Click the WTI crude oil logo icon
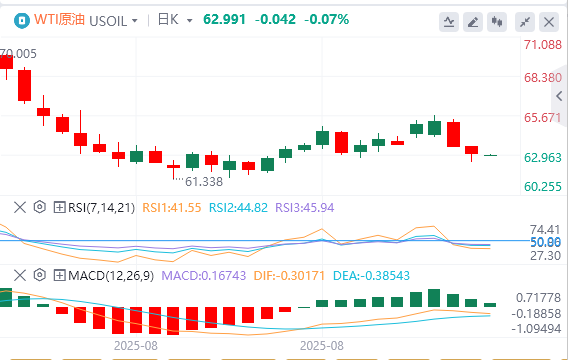This screenshot has width=568, height=360. 22,21
